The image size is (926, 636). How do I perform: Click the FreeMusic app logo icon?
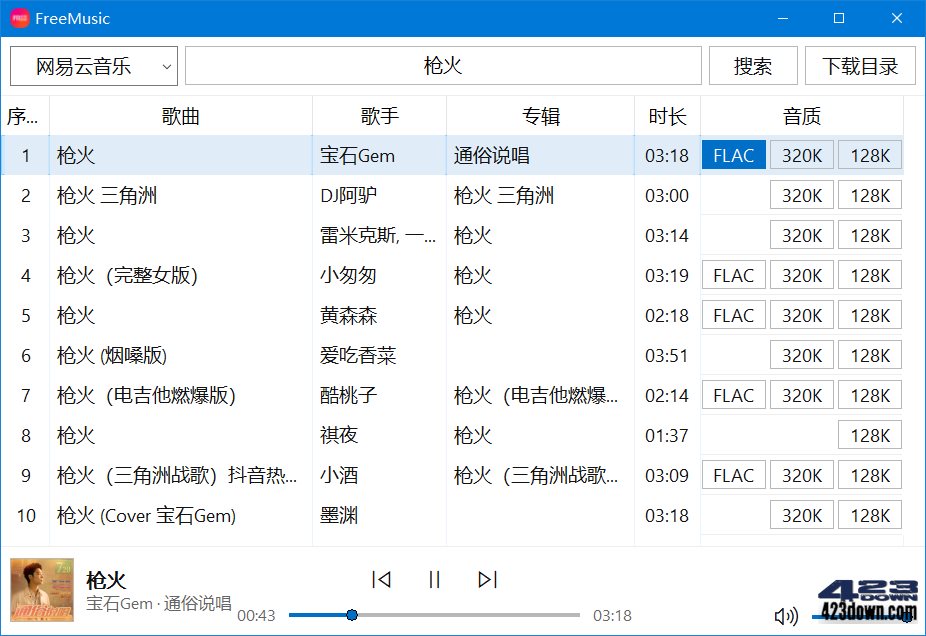pyautogui.click(x=19, y=18)
